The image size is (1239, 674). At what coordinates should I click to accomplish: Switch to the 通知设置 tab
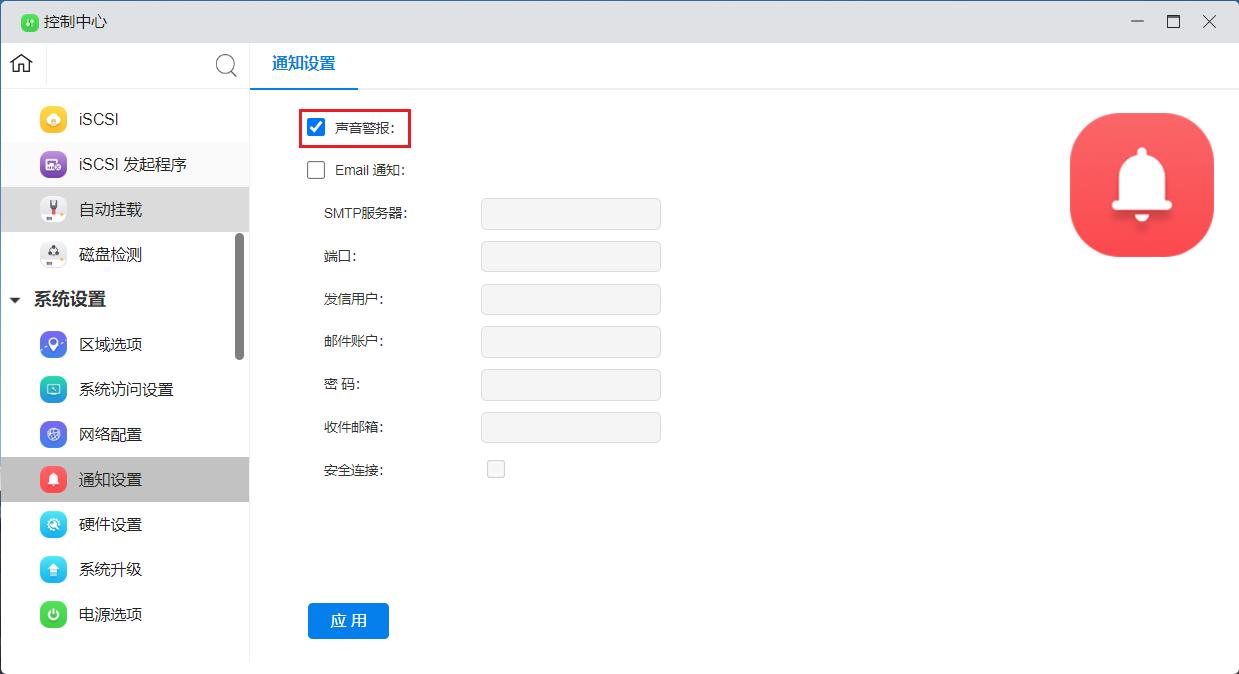(303, 64)
